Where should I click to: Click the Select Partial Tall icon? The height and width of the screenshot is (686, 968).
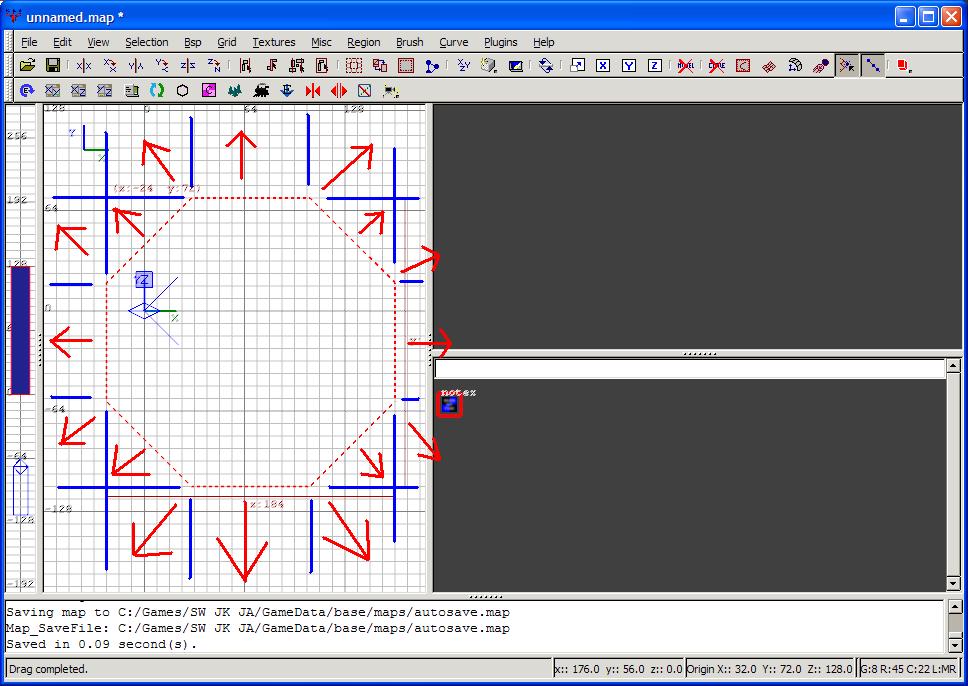[297, 65]
